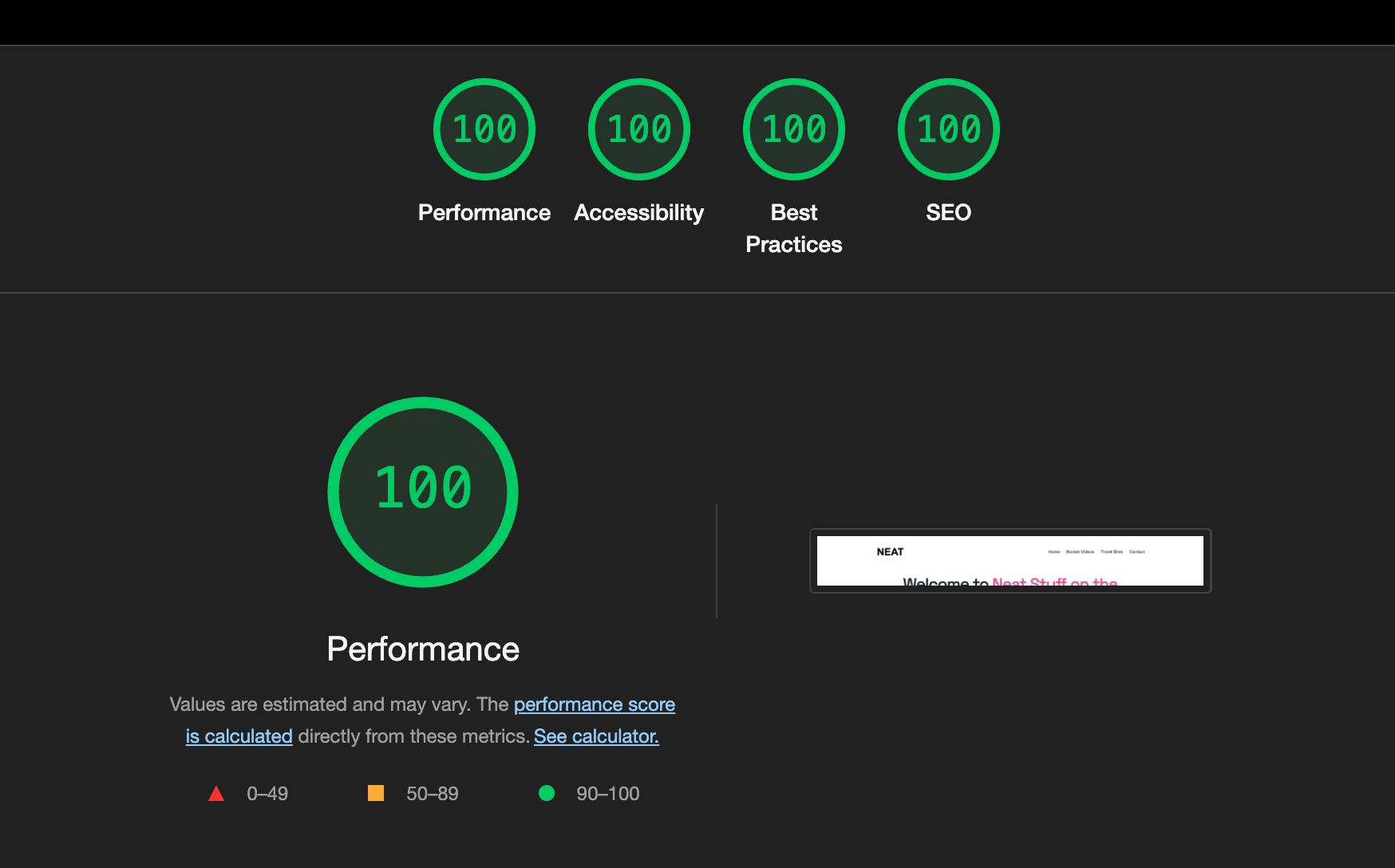The height and width of the screenshot is (868, 1395).
Task: Click the Performance score gauge in summary row
Action: click(484, 130)
